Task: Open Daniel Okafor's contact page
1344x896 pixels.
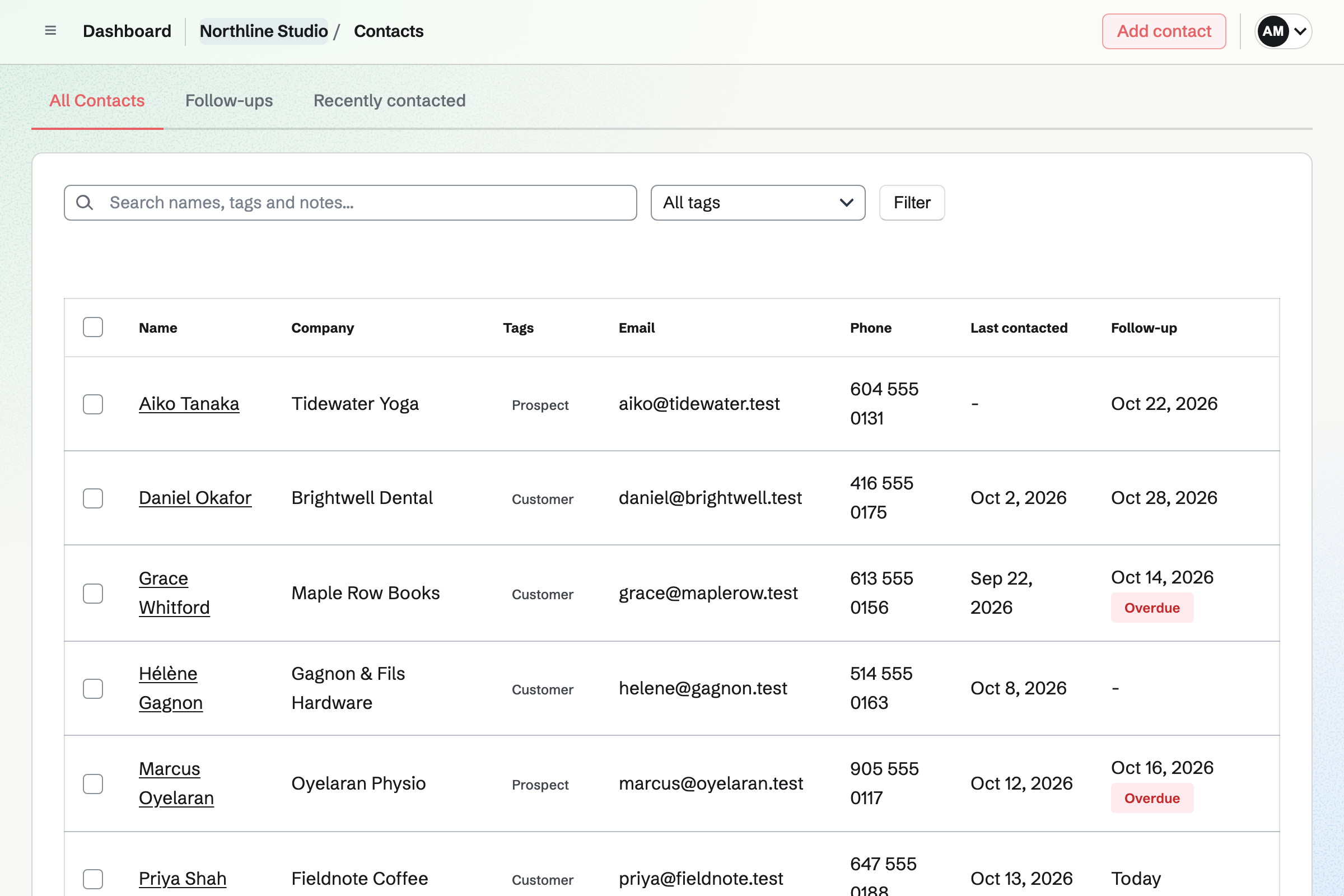Action: (195, 498)
